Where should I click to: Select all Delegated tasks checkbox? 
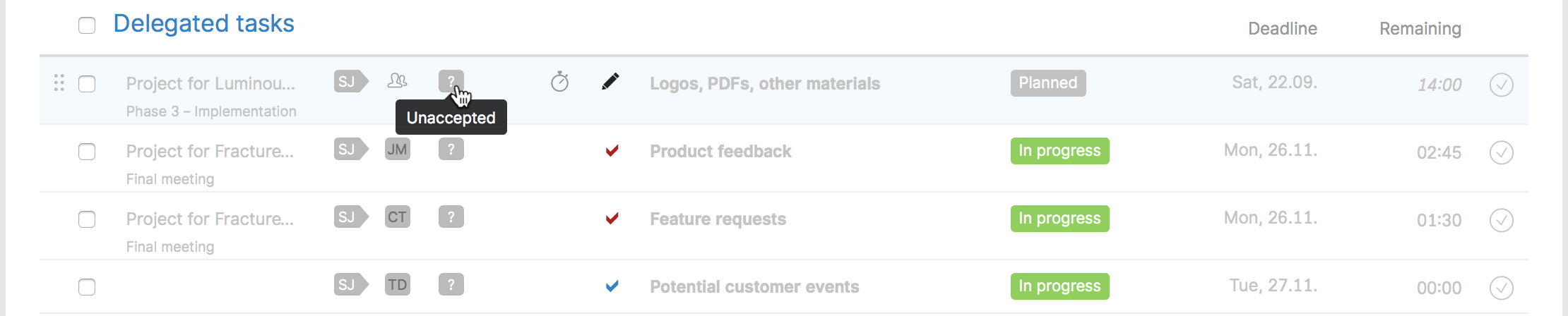pos(87,25)
